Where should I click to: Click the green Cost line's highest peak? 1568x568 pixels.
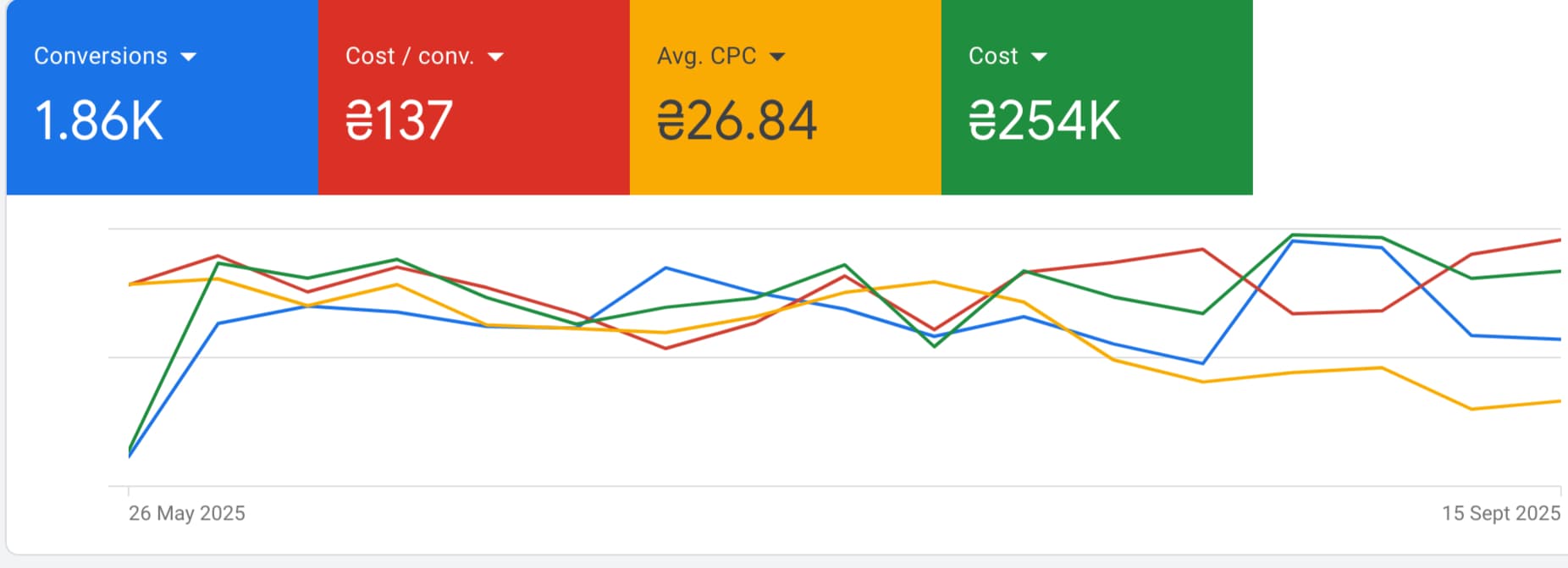pyautogui.click(x=1293, y=234)
